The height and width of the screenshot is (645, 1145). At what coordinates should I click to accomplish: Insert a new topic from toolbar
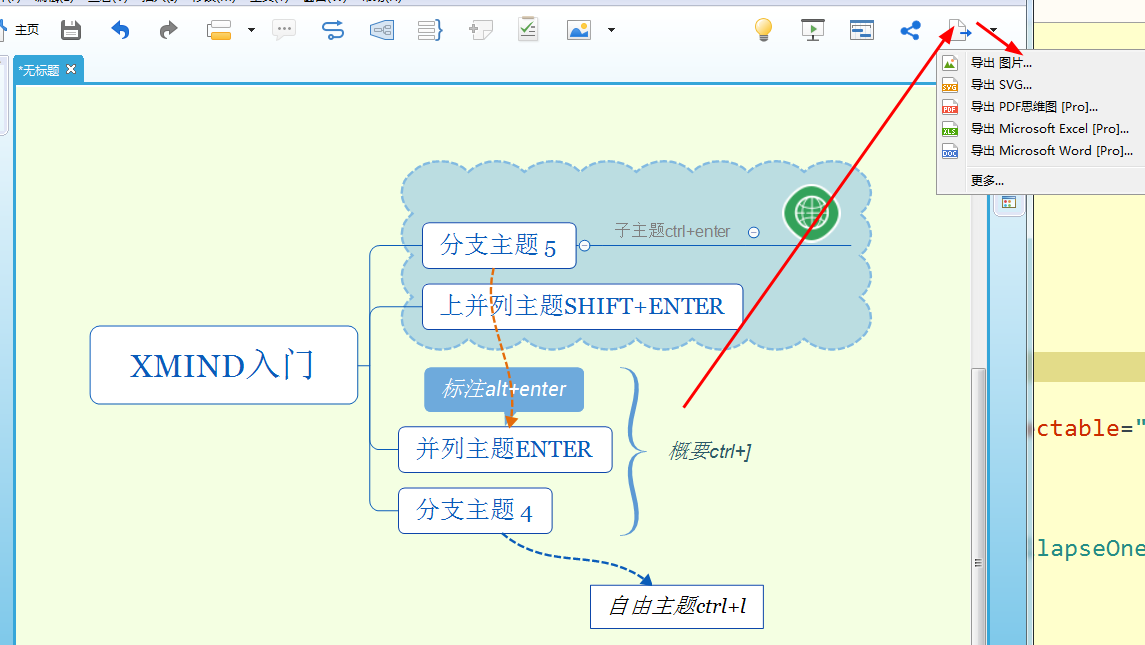pyautogui.click(x=219, y=30)
